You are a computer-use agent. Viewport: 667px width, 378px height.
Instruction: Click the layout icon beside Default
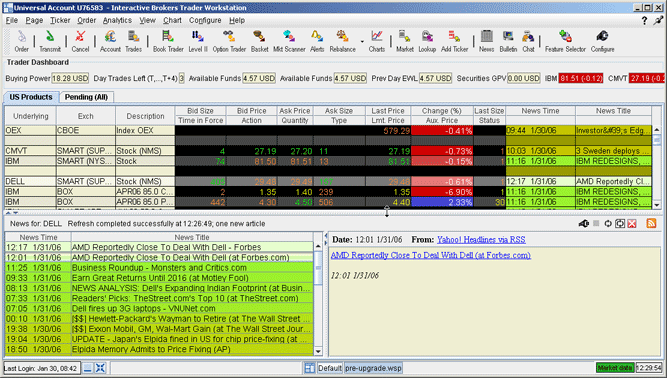coord(310,368)
